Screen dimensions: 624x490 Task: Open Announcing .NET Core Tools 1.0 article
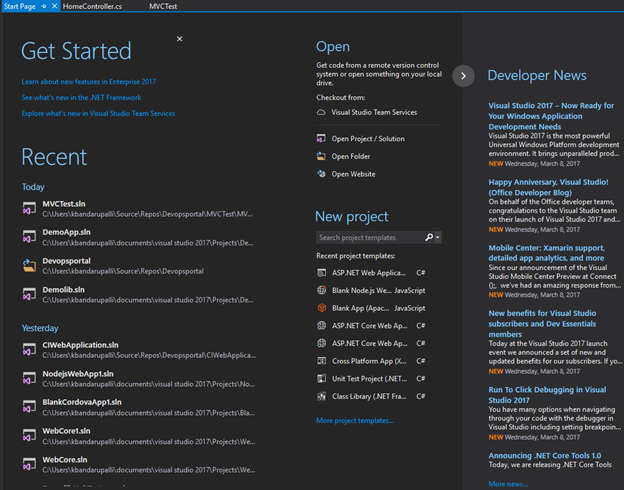tap(545, 455)
